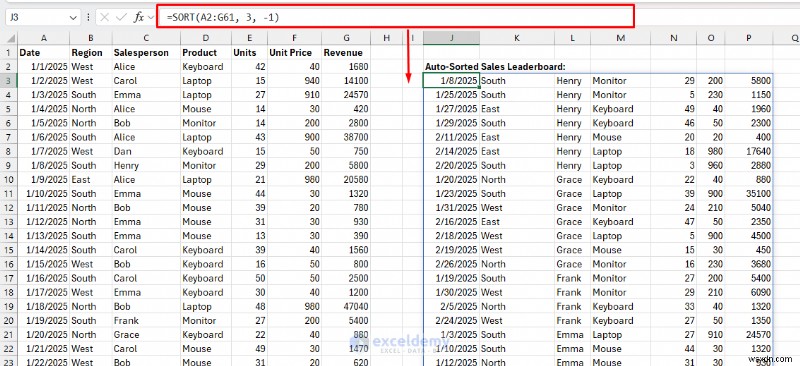Select column C header
Viewport: 800px width, 366px height.
pyautogui.click(x=146, y=38)
